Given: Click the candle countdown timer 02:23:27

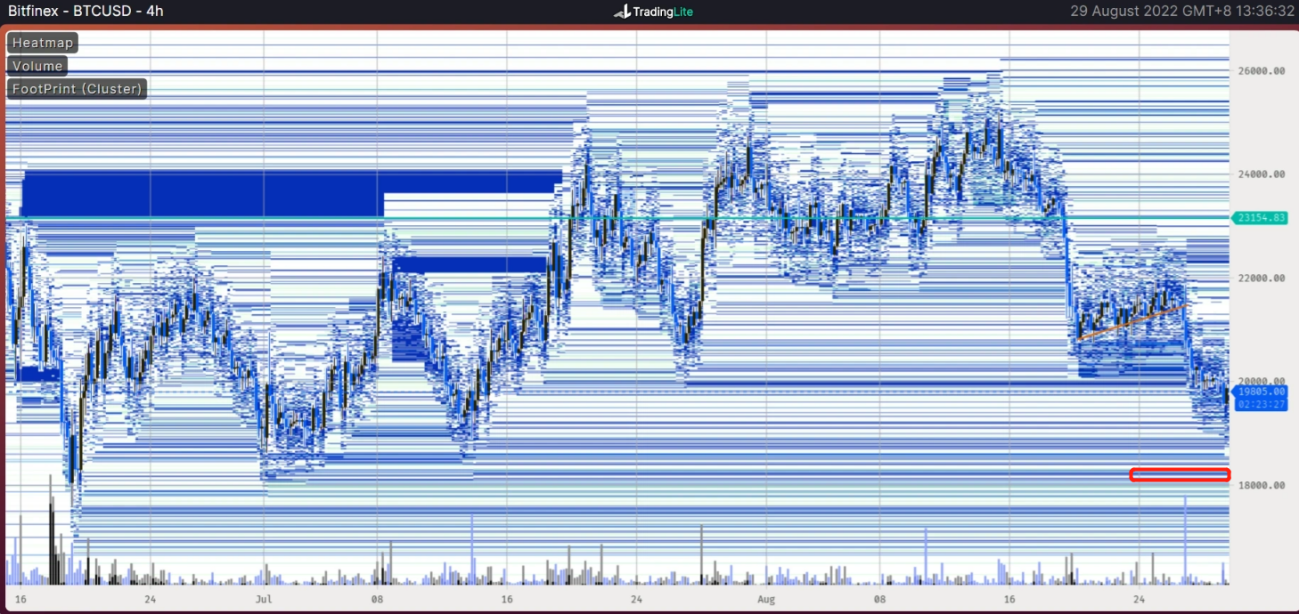Looking at the screenshot, I should (1260, 405).
